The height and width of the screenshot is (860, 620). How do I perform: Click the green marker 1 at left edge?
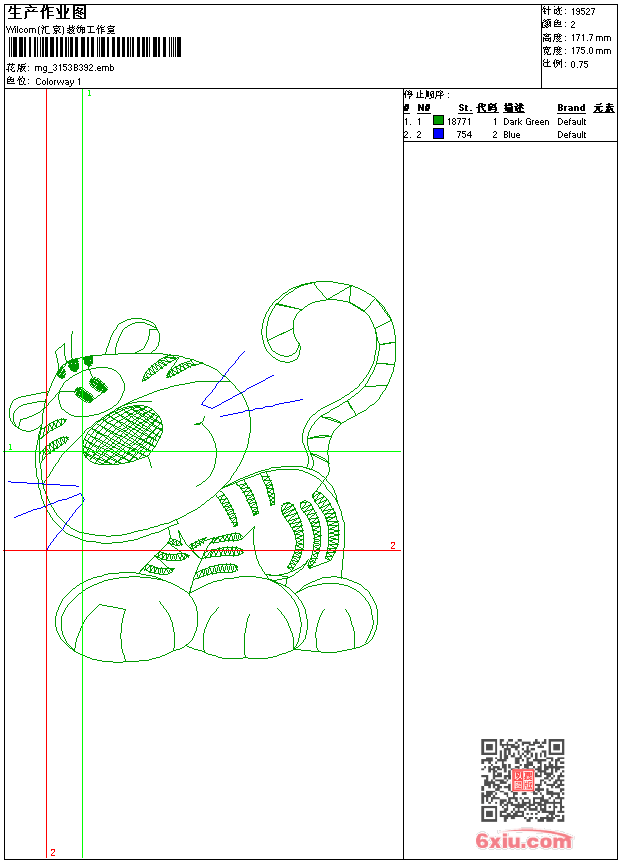click(x=10, y=447)
